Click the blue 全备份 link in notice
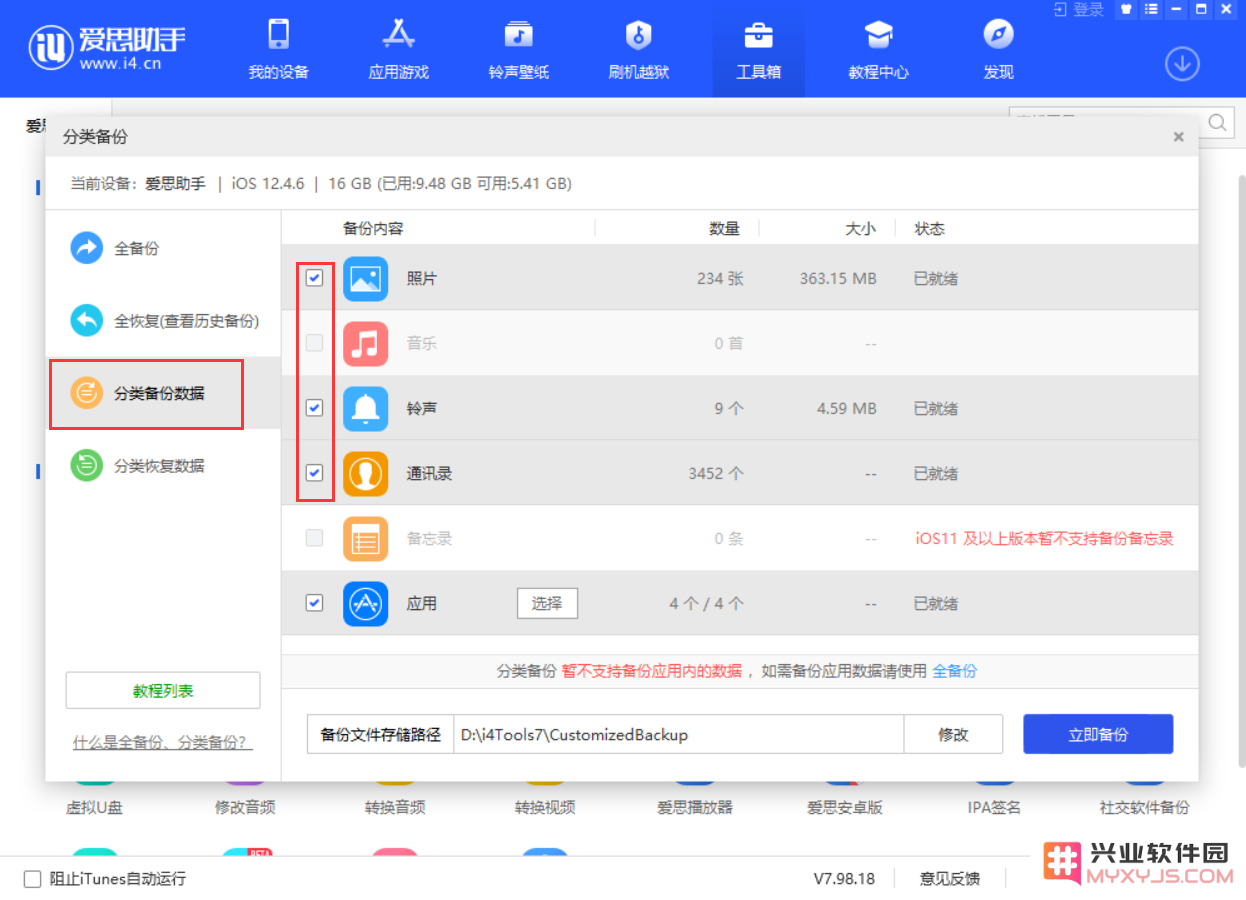Image resolution: width=1246 pixels, height=900 pixels. (x=955, y=671)
